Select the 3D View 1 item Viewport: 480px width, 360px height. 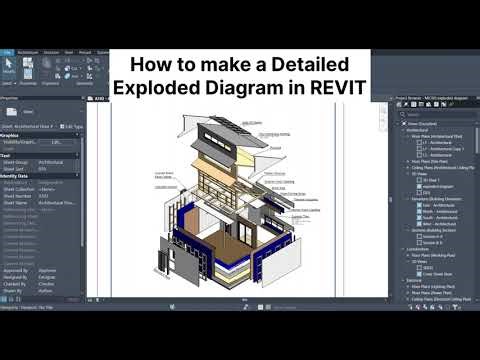pos(431,180)
